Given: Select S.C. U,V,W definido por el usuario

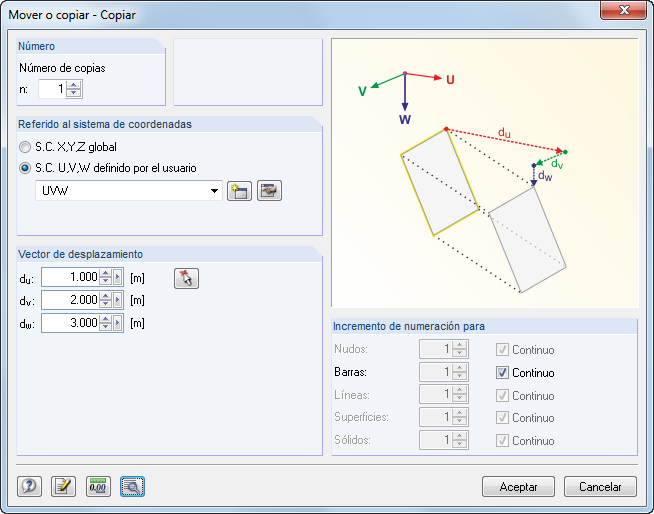Looking at the screenshot, I should click(x=25, y=168).
